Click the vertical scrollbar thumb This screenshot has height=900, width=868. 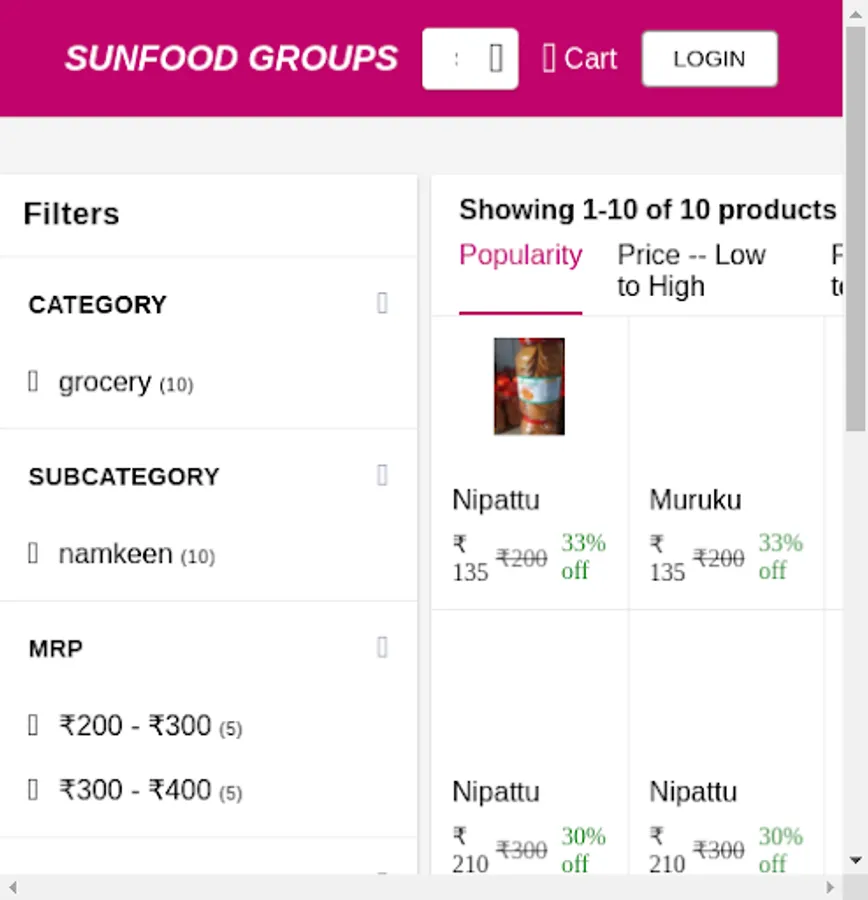[855, 230]
